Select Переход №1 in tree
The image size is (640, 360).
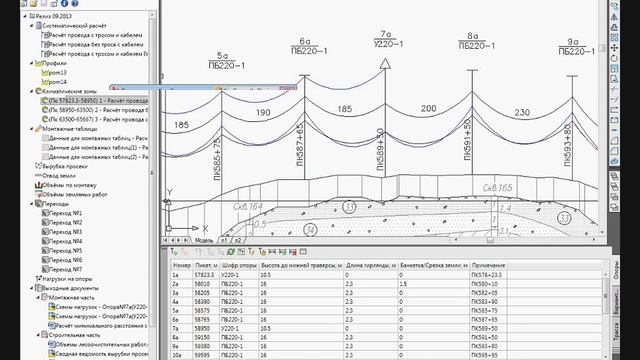62,213
